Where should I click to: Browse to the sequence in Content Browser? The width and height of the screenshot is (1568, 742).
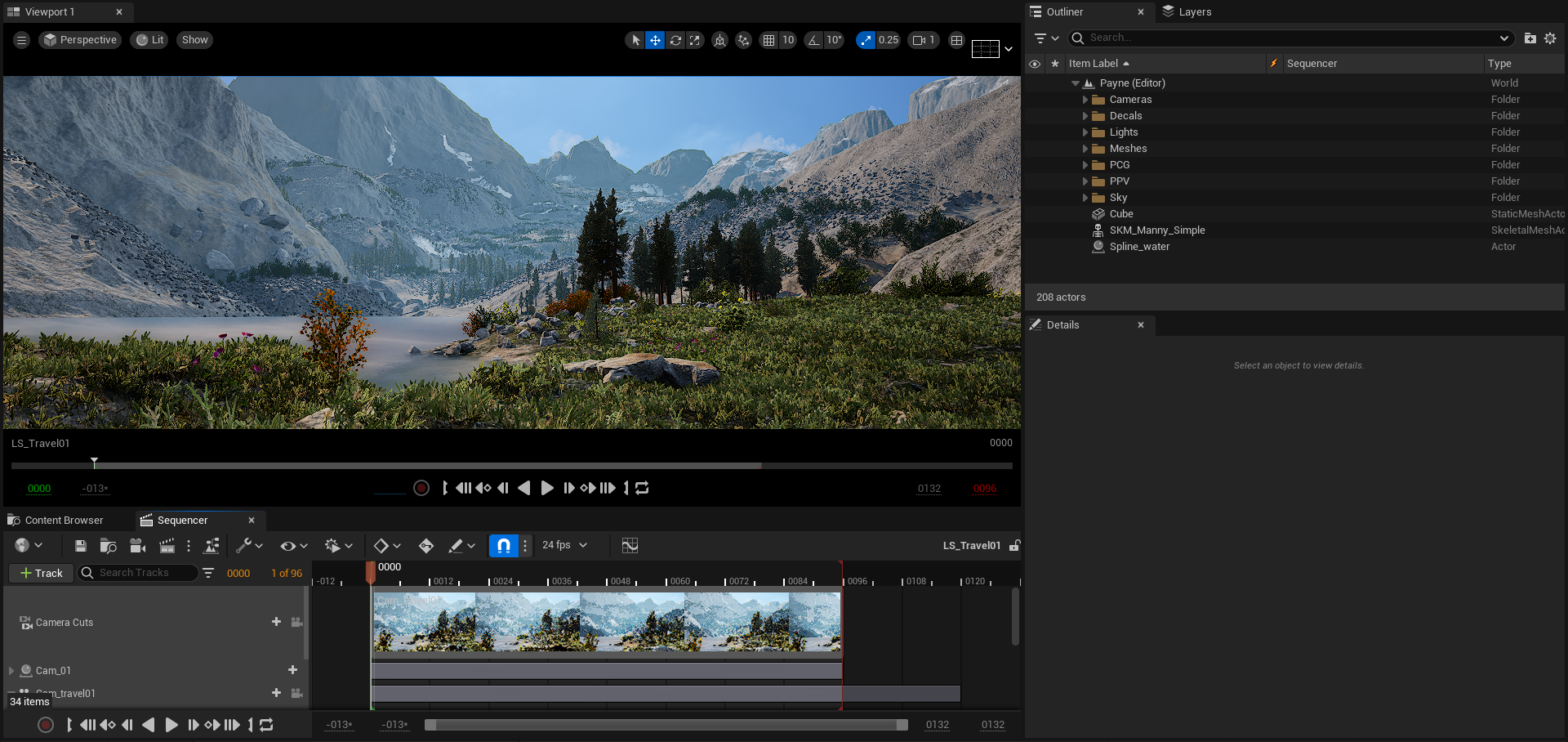coord(108,546)
